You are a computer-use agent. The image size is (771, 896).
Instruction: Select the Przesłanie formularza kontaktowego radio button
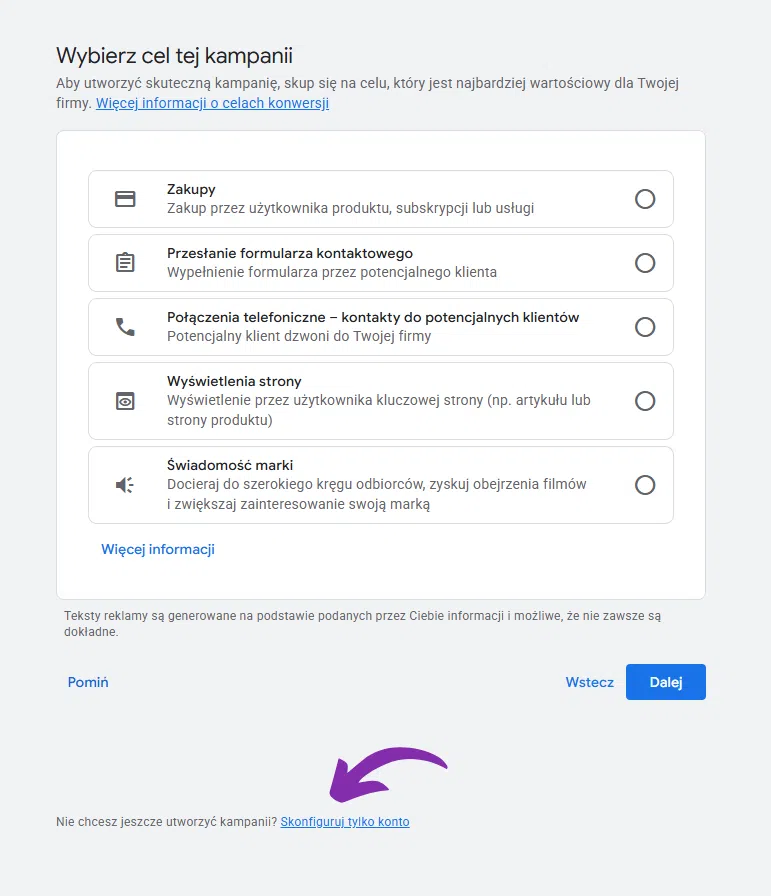(645, 263)
